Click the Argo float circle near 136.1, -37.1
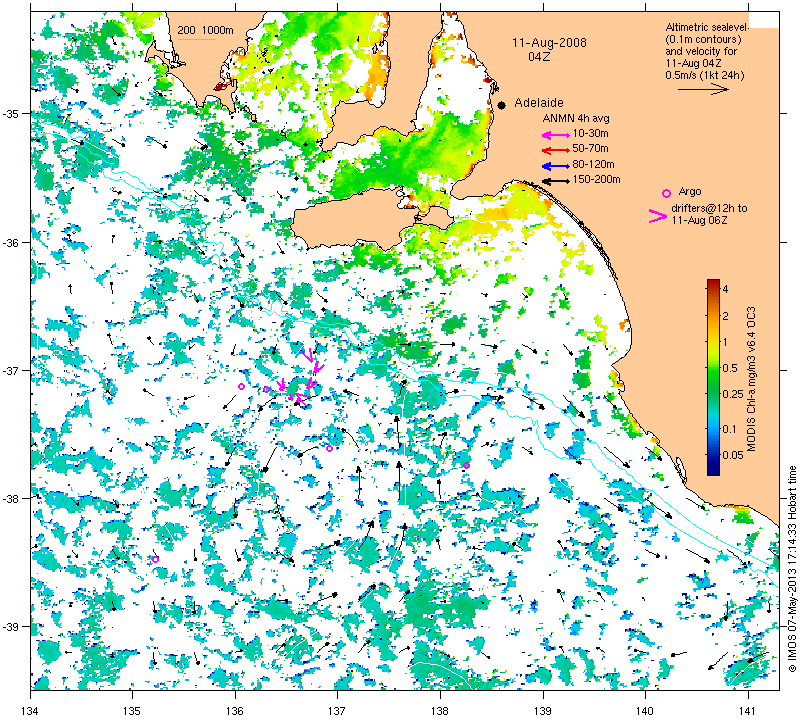 pos(242,386)
